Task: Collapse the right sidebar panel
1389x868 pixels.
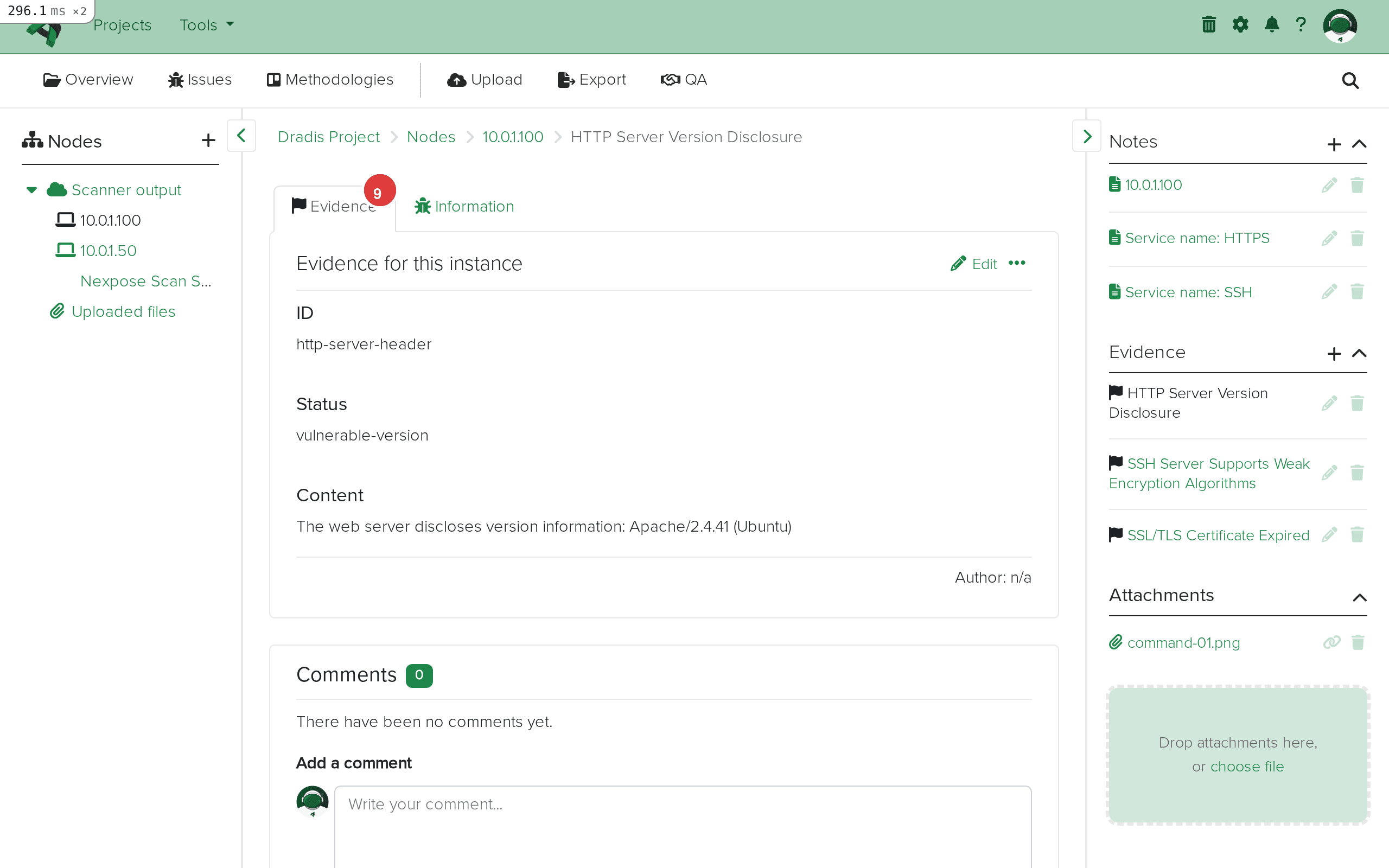Action: 1087,136
